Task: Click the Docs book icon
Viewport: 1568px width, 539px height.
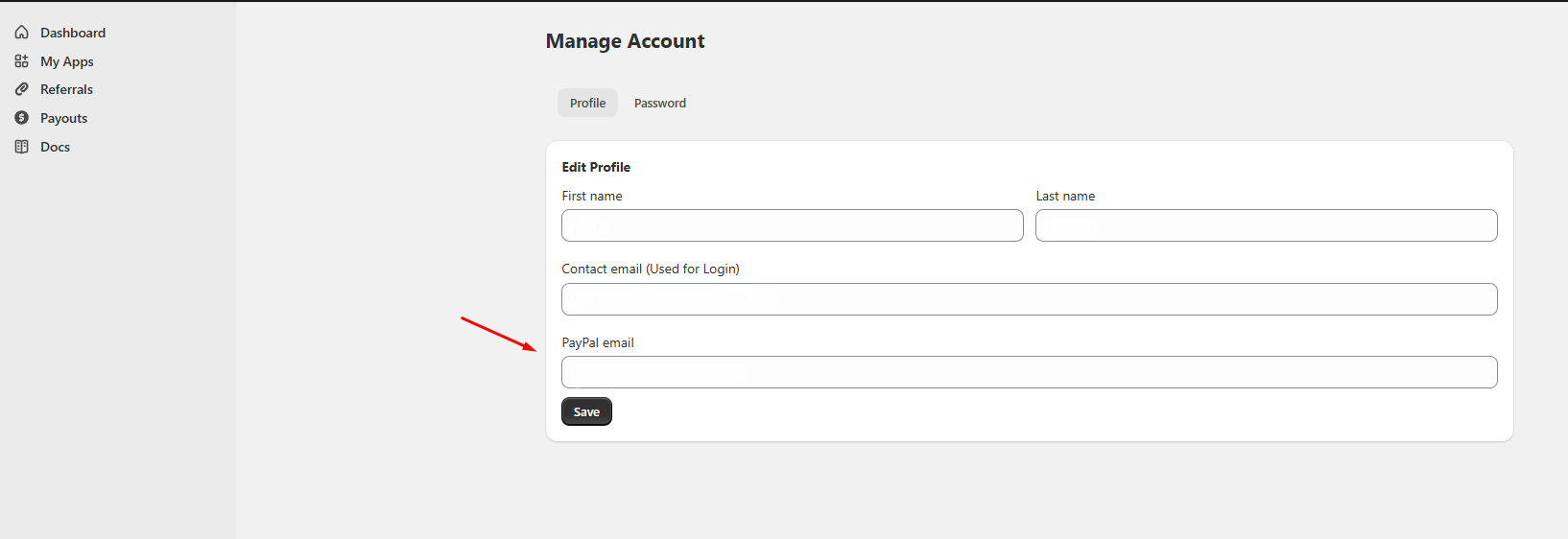Action: 21,147
